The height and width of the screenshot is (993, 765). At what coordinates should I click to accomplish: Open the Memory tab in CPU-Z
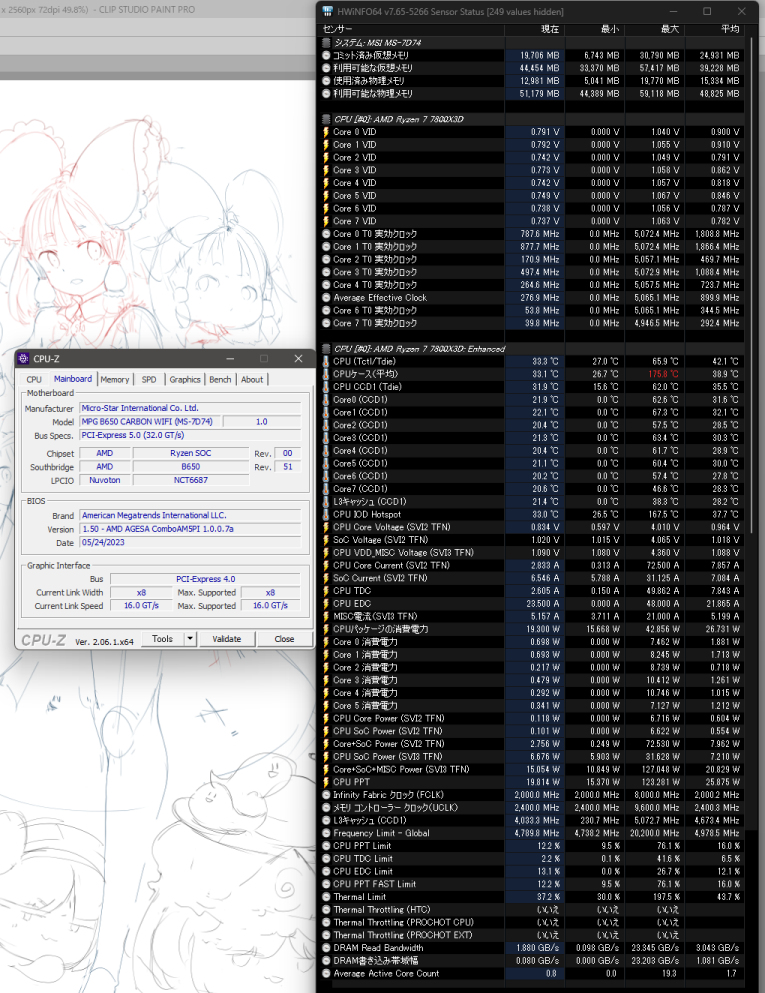click(115, 379)
